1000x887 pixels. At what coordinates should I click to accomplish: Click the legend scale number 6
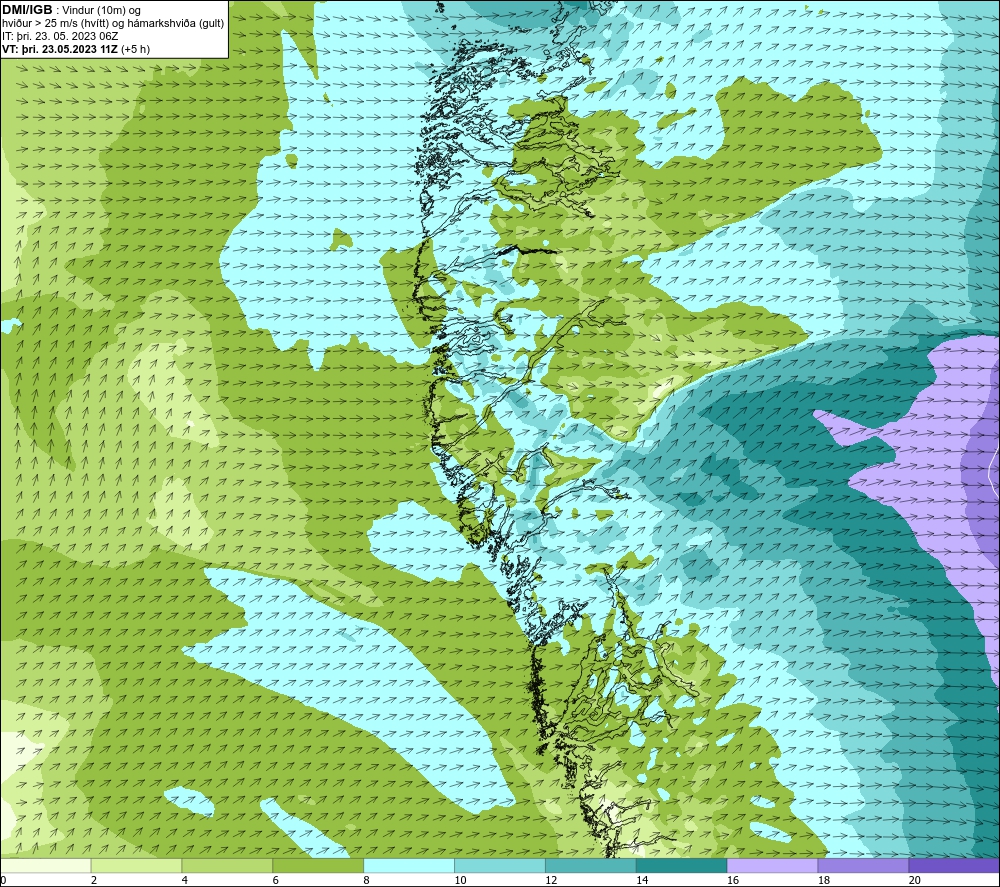point(276,880)
